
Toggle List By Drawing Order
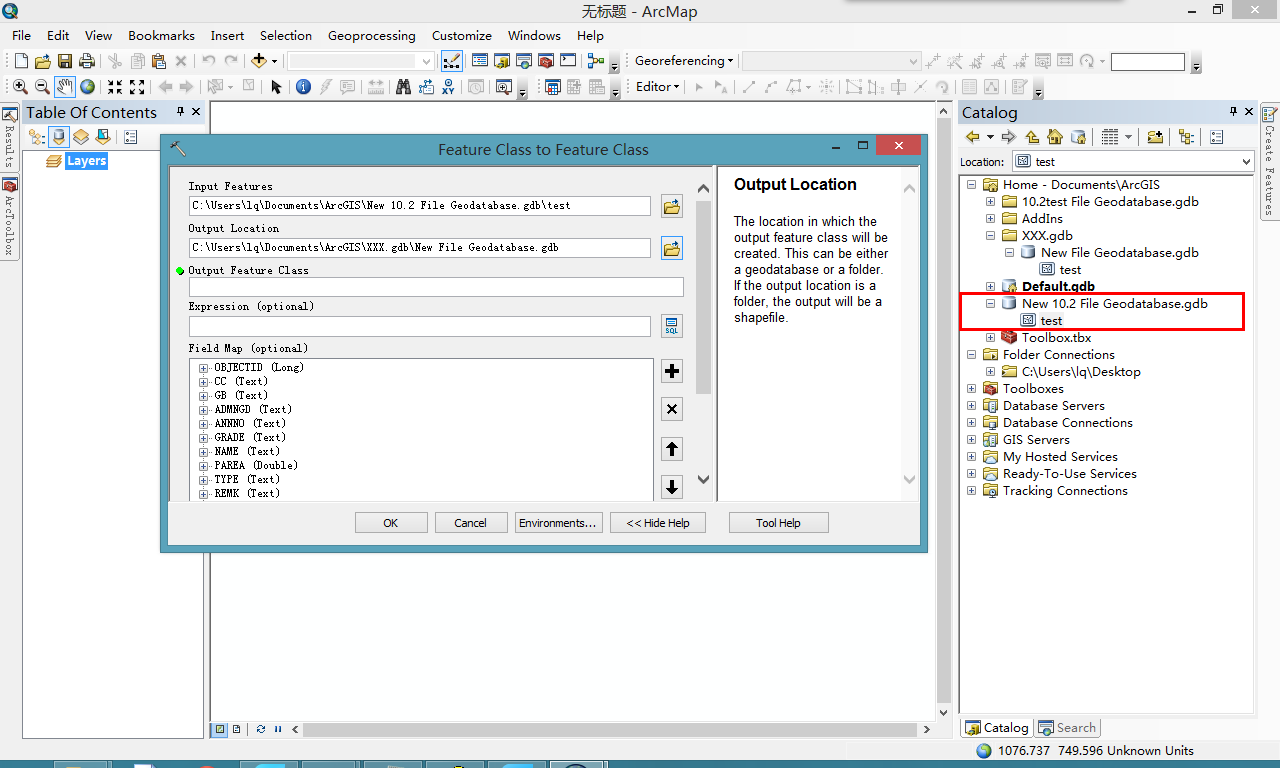(37, 137)
